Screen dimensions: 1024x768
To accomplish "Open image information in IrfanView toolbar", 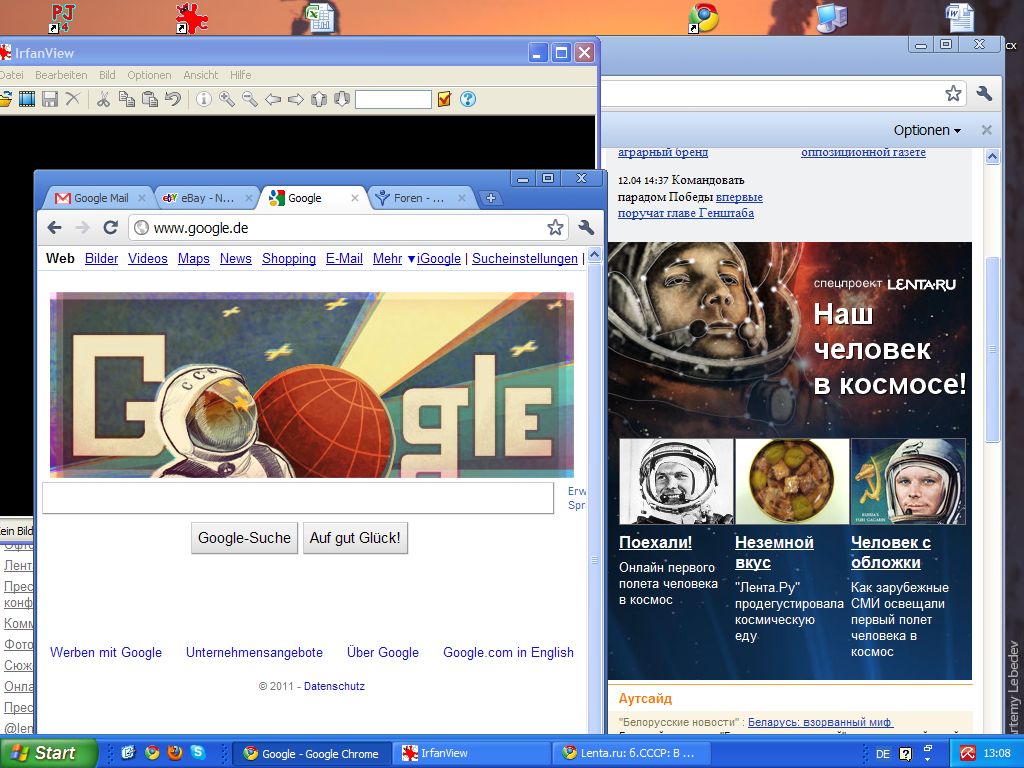I will 204,99.
